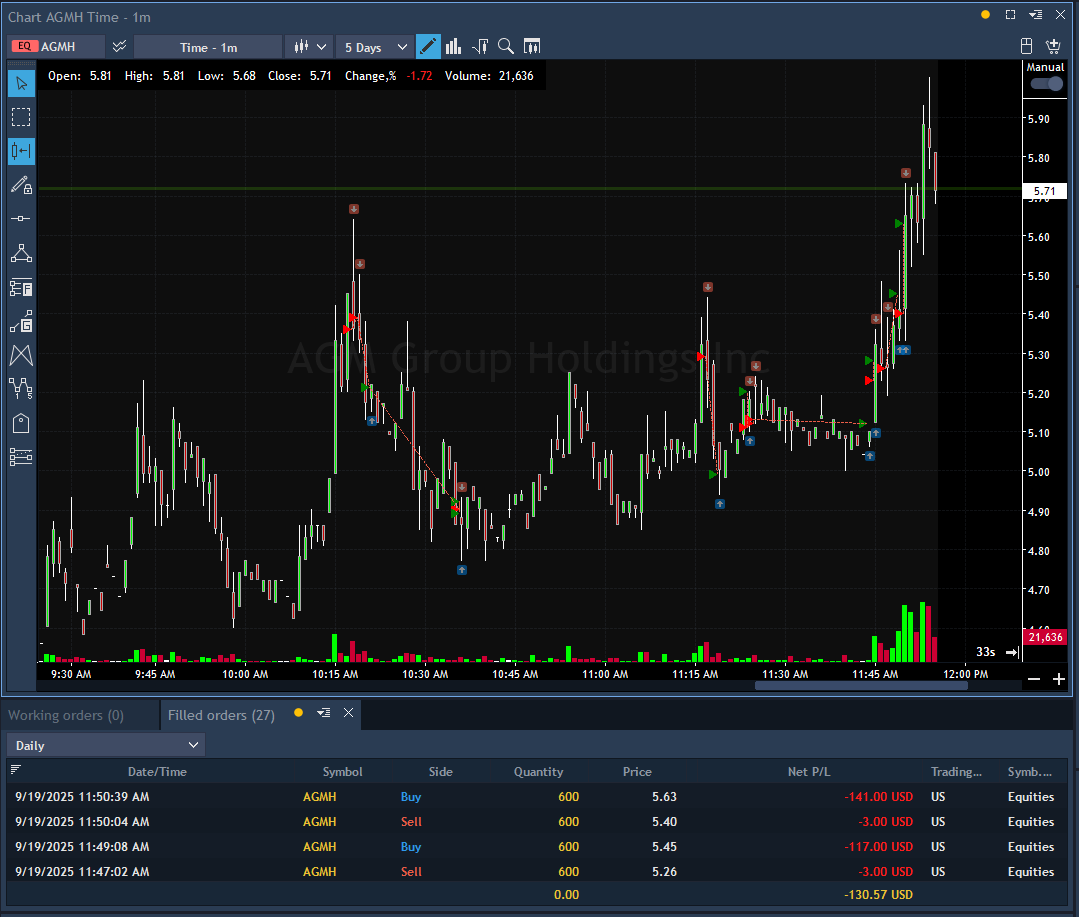Viewport: 1079px width, 917px height.
Task: Open the bar chart volume analysis icon
Action: click(453, 46)
